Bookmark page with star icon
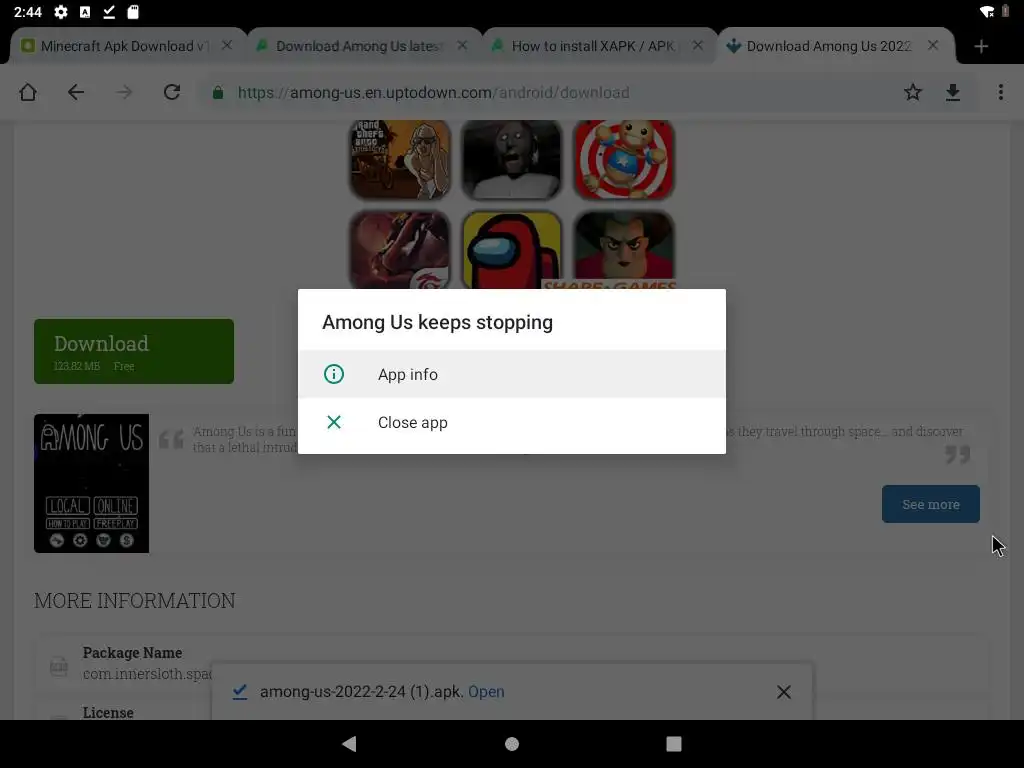Image resolution: width=1024 pixels, height=768 pixels. click(x=912, y=92)
